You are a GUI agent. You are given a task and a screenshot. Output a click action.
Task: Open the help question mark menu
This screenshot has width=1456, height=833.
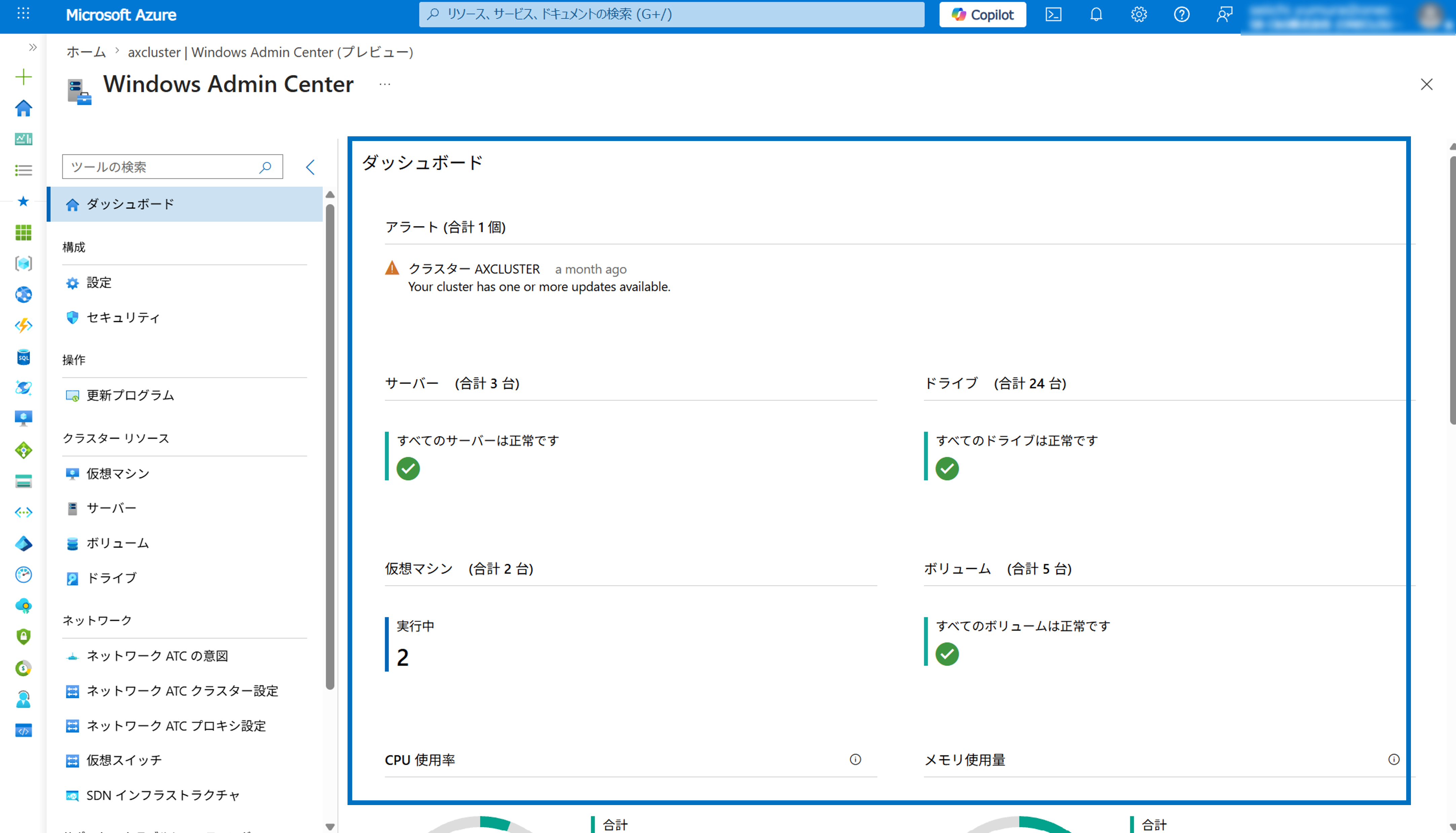(x=1181, y=14)
